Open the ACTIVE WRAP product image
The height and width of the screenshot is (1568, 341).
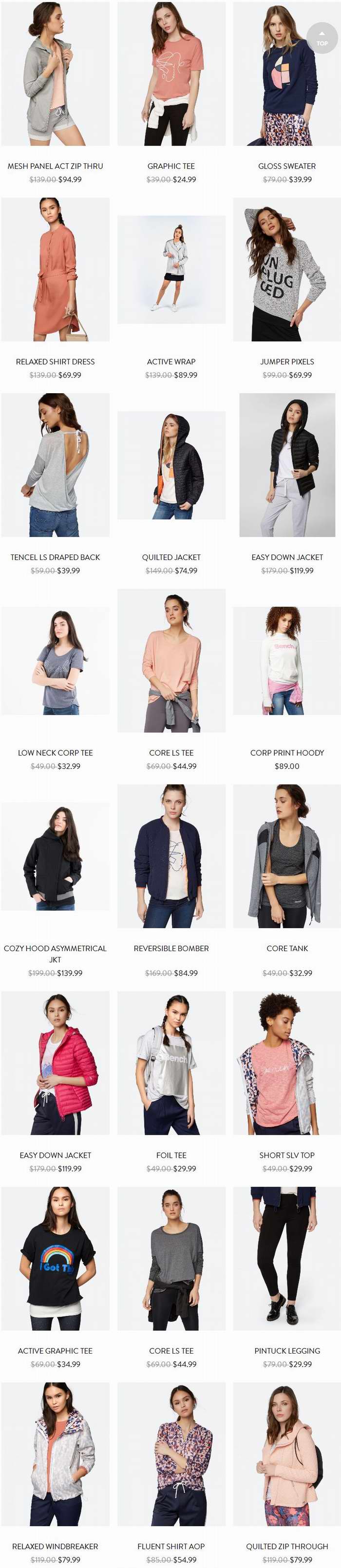click(171, 269)
